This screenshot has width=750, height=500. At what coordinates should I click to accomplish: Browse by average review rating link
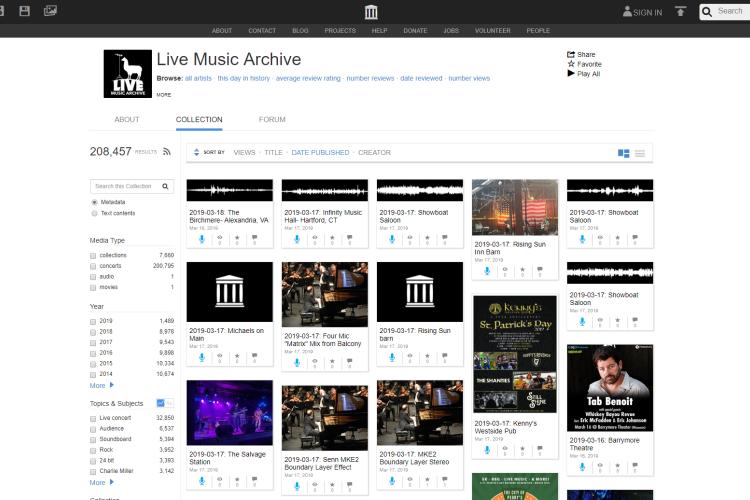pyautogui.click(x=308, y=78)
